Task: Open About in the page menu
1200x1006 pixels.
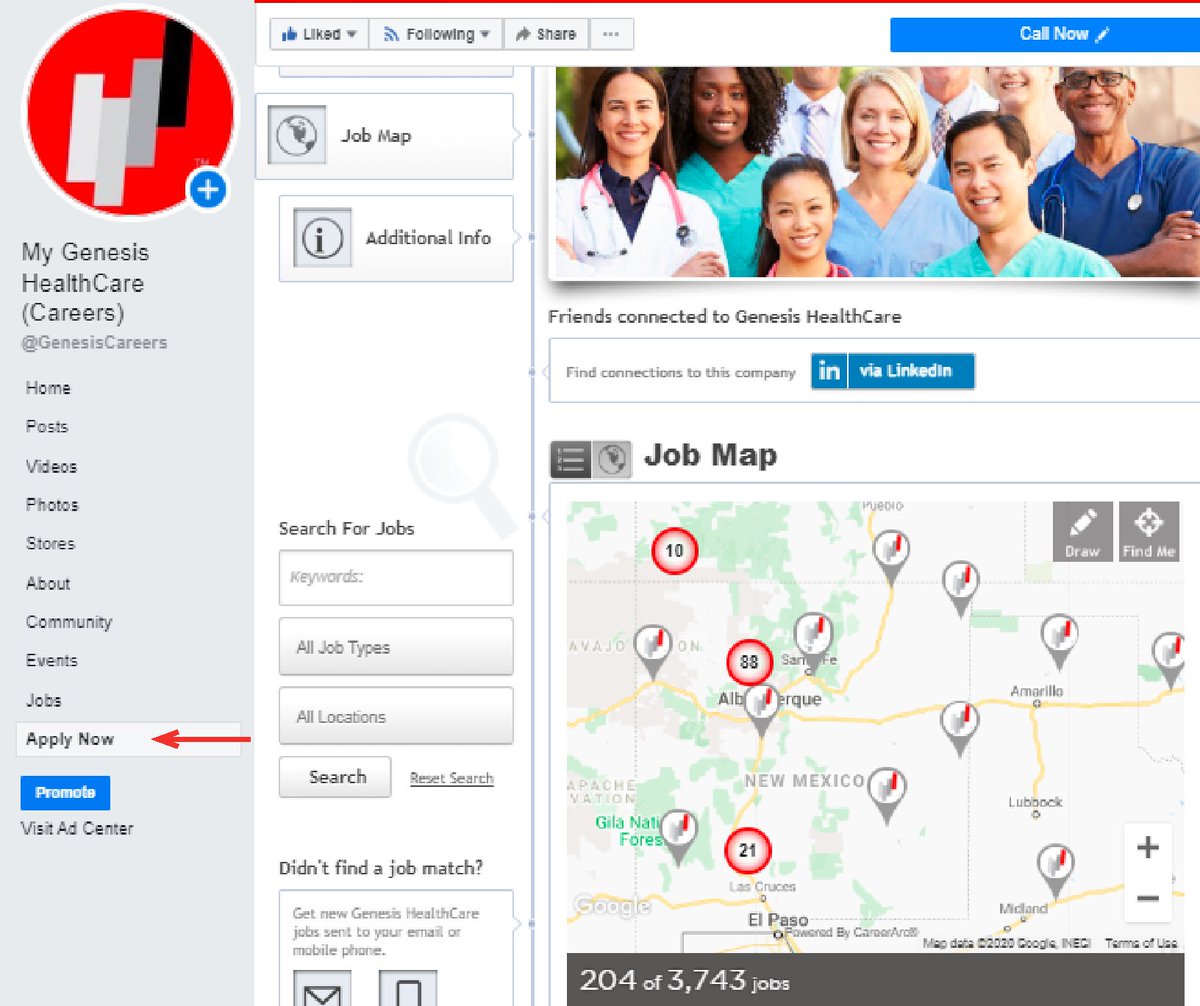Action: (x=48, y=583)
